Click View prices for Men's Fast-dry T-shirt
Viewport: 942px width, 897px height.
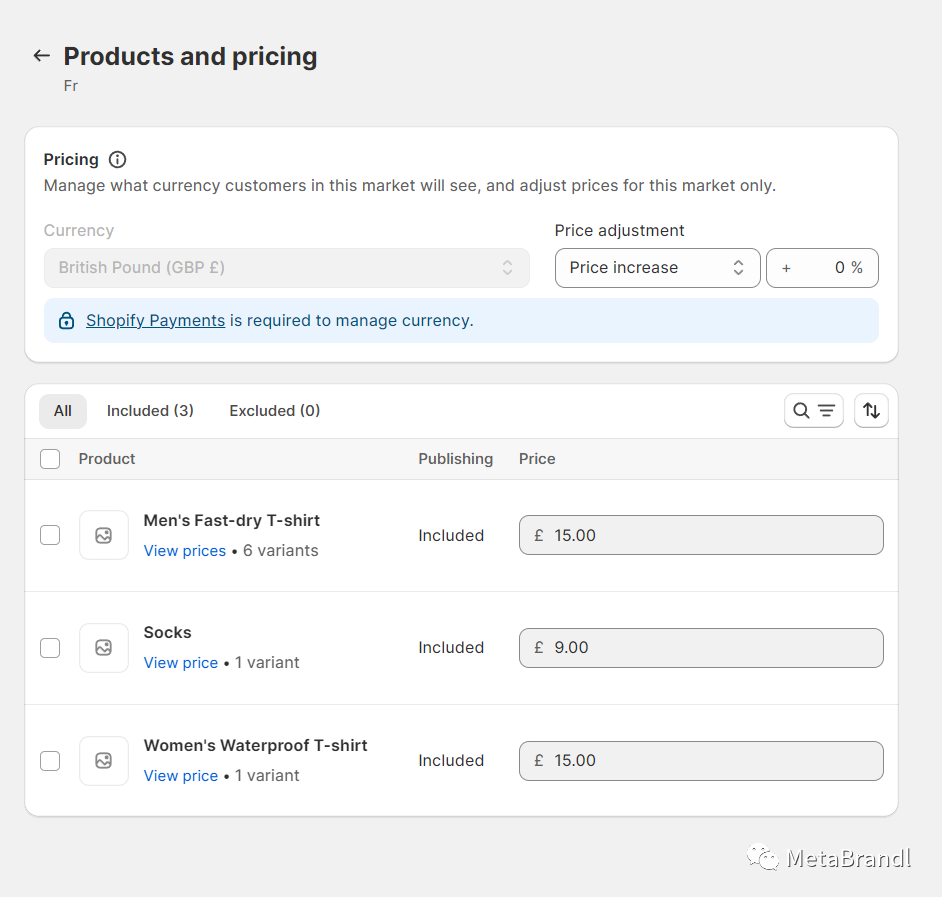(185, 551)
